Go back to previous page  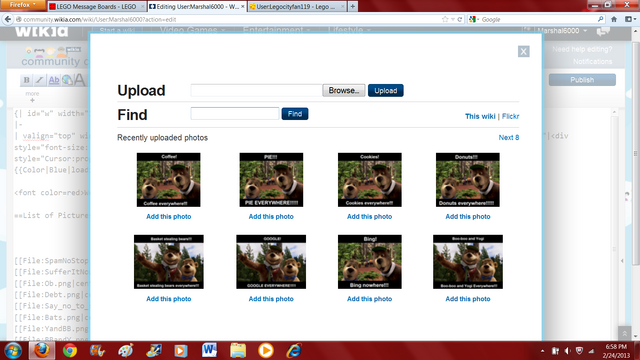(x=8, y=19)
